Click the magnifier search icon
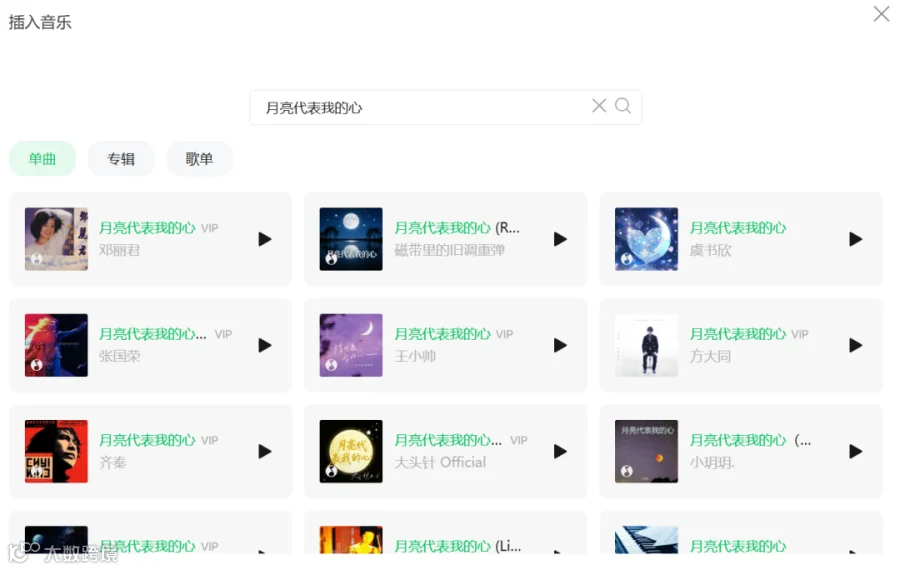900x570 pixels. coord(623,106)
